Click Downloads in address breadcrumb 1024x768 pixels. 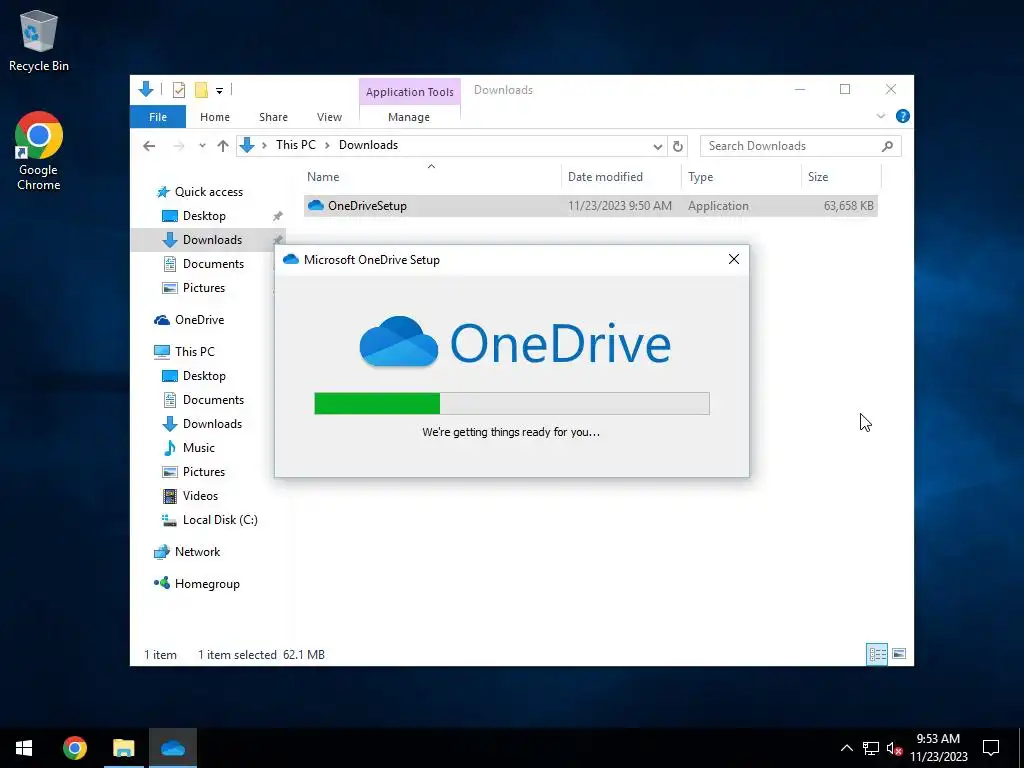(x=368, y=145)
